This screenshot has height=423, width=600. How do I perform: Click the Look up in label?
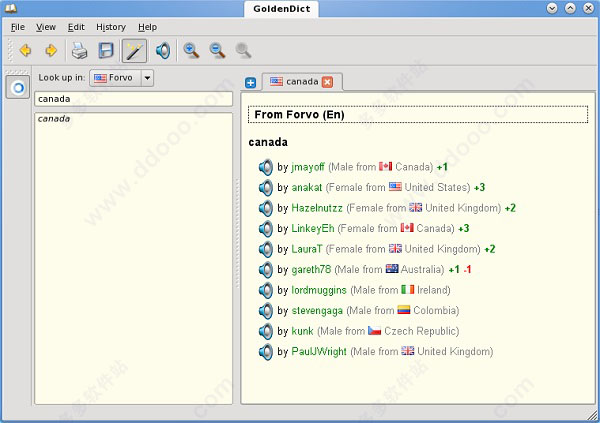62,78
